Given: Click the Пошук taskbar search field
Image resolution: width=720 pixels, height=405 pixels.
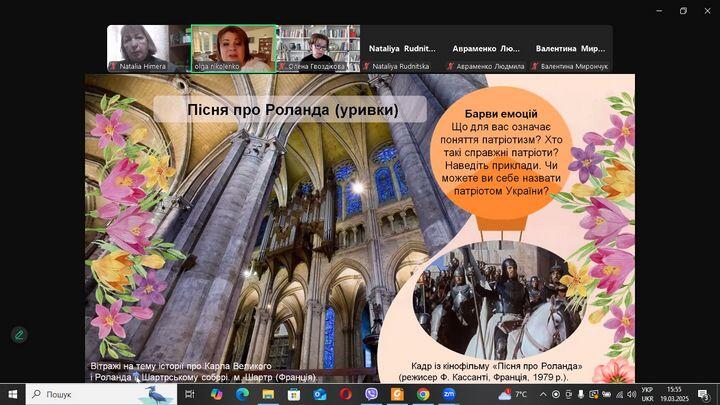Looking at the screenshot, I should (101, 394).
